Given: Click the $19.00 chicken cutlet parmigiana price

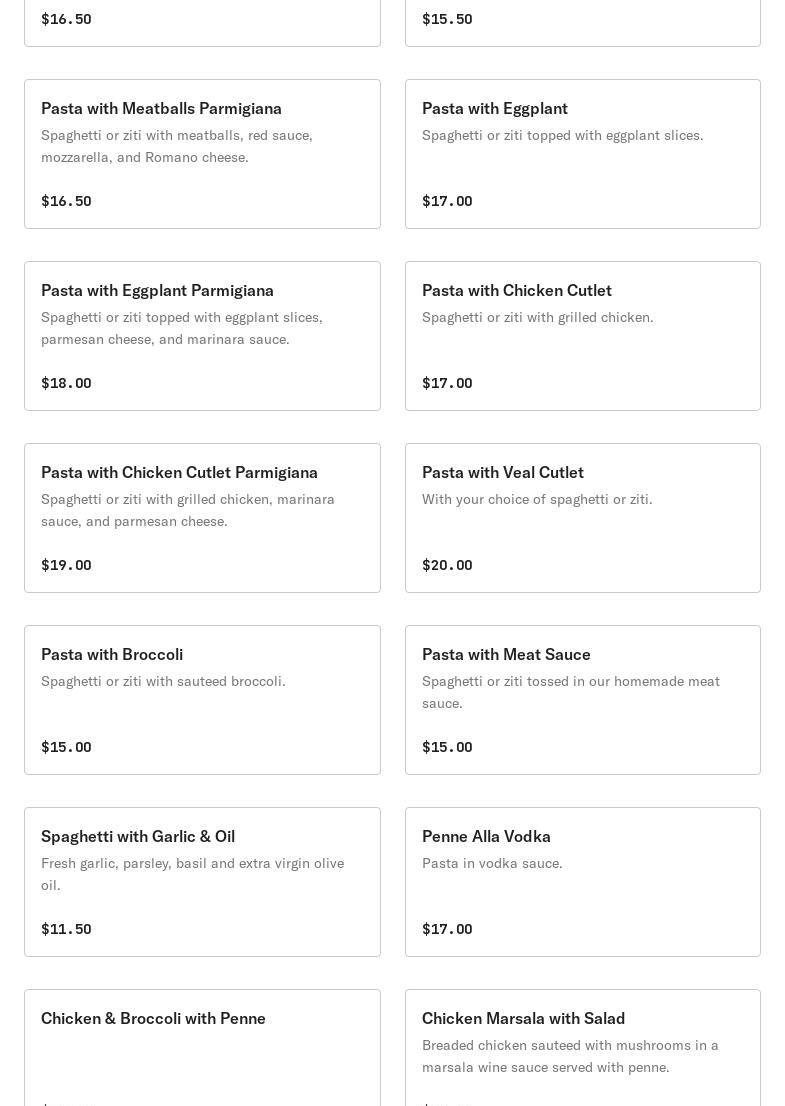Looking at the screenshot, I should 66,565.
